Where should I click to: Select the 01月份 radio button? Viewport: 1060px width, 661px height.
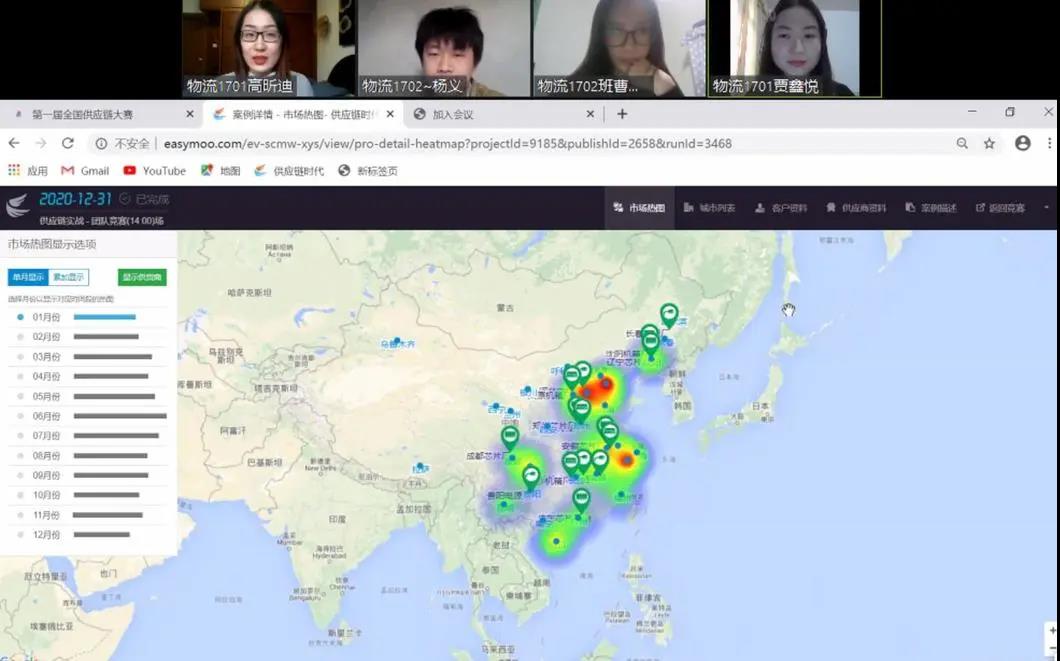click(x=20, y=317)
